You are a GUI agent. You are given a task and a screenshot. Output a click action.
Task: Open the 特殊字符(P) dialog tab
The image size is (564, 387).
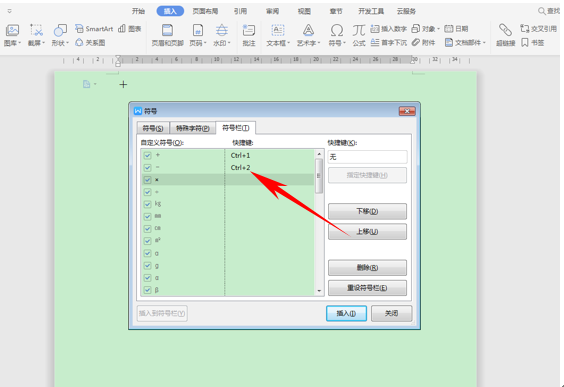(192, 128)
